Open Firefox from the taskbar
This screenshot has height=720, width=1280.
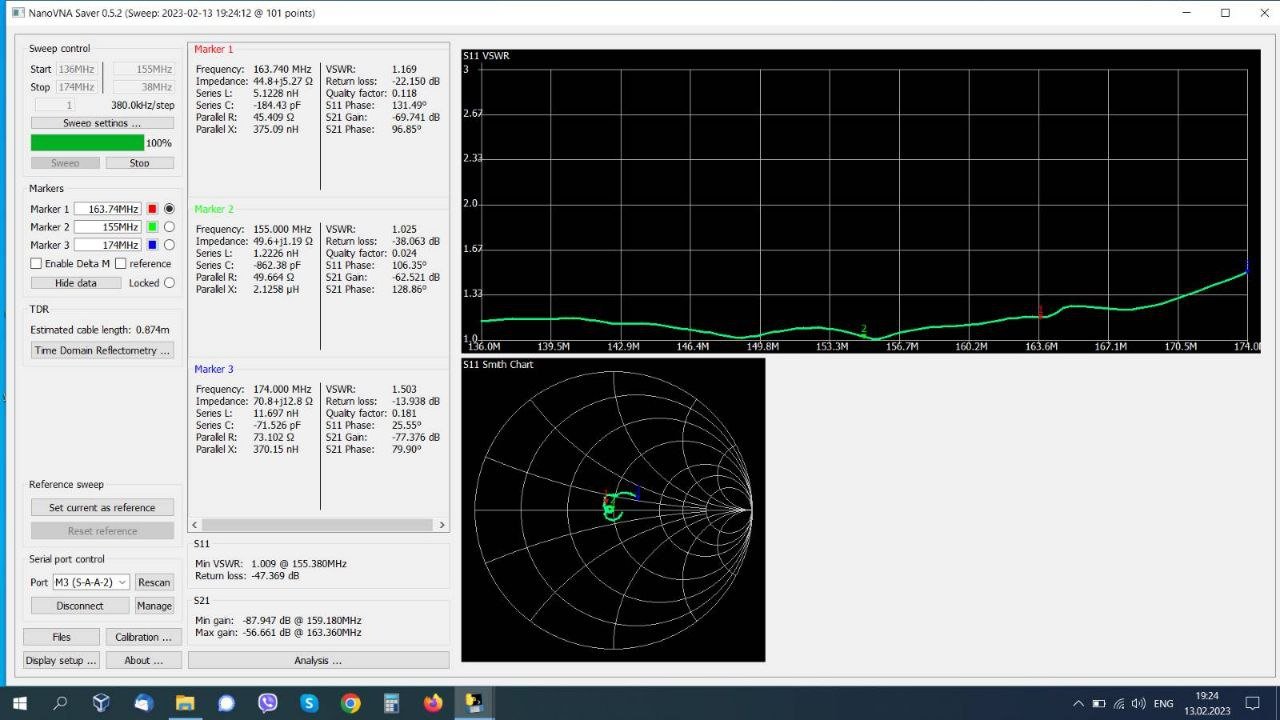tap(433, 703)
